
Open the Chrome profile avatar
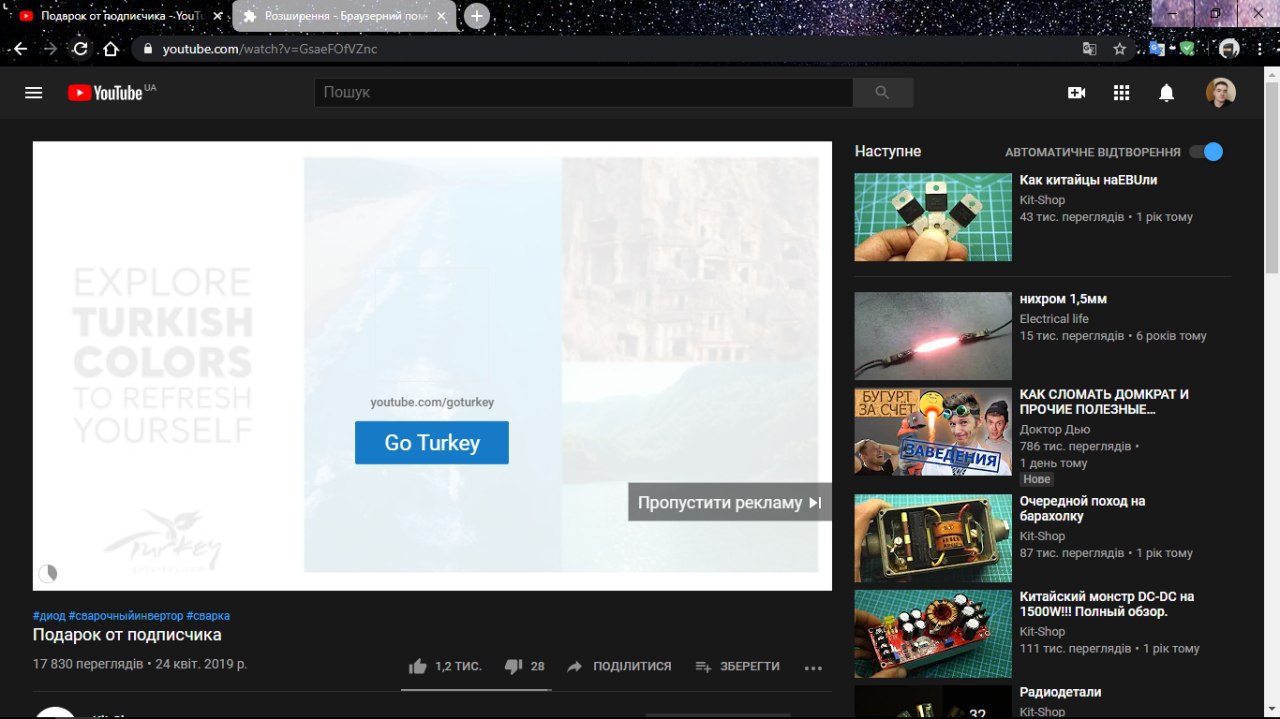coord(1229,48)
